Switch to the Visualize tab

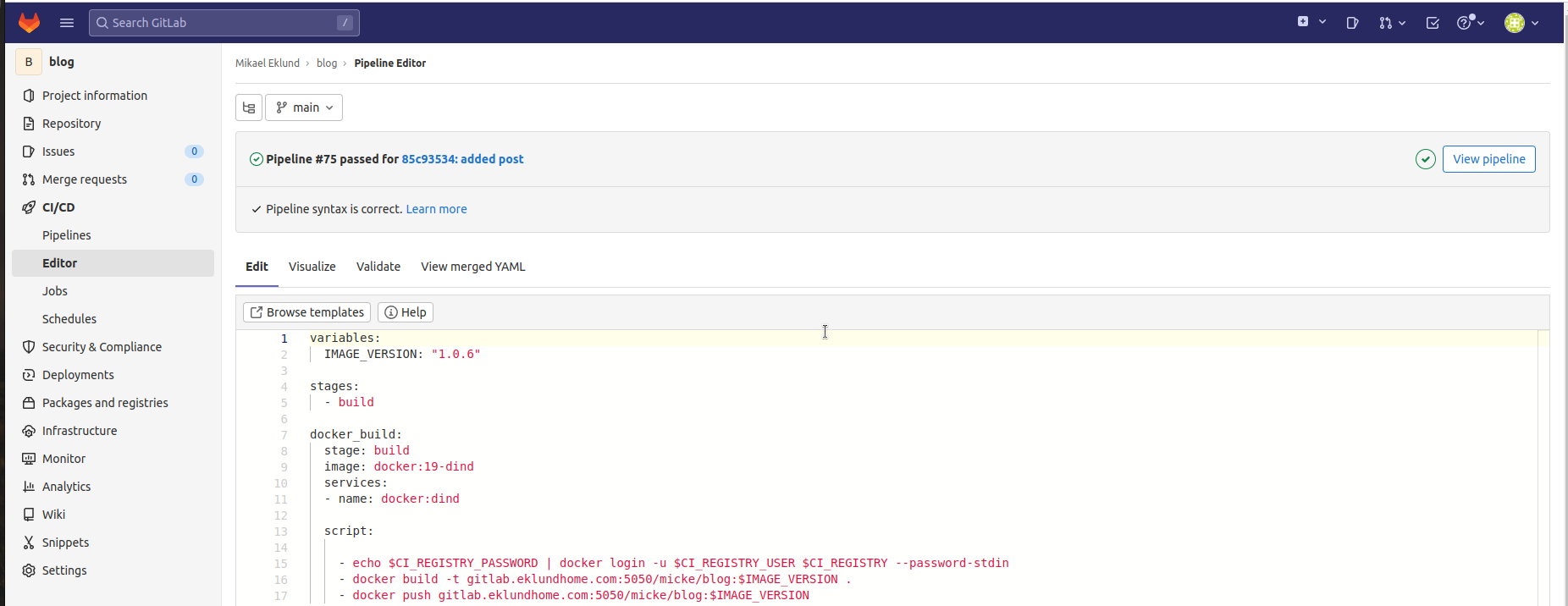point(312,267)
